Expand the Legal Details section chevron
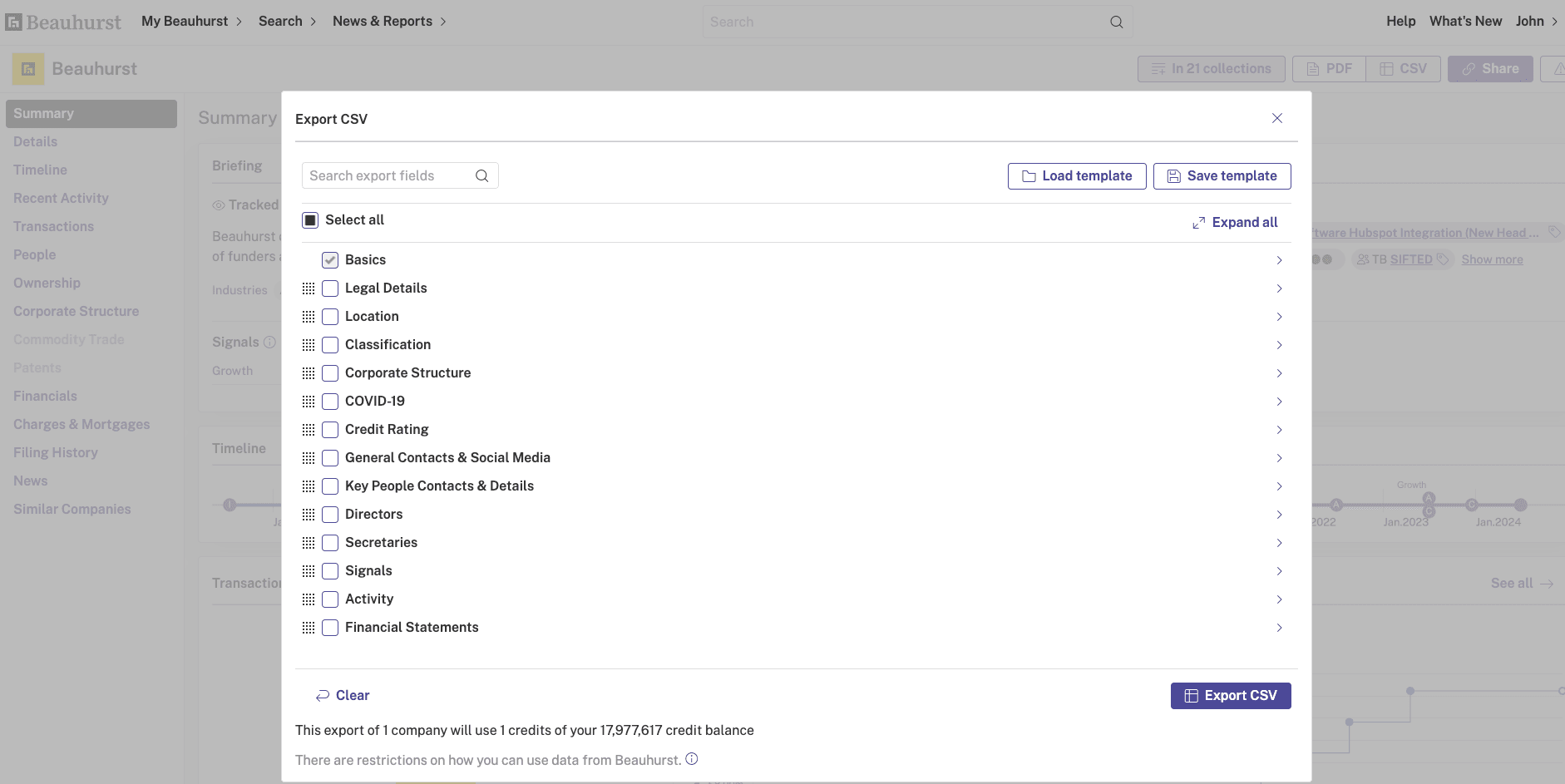1565x784 pixels. pos(1279,288)
